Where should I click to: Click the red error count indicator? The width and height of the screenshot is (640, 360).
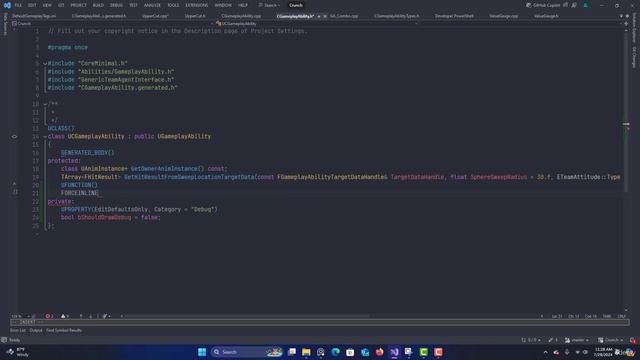[49, 316]
